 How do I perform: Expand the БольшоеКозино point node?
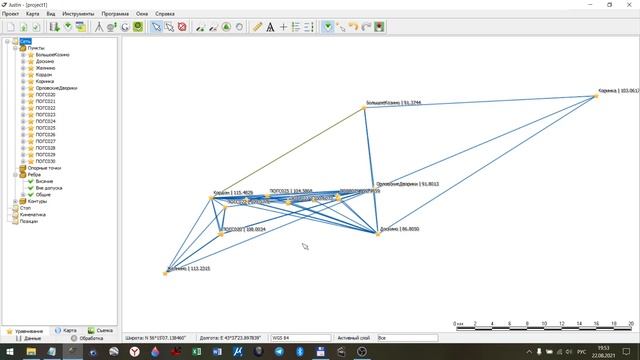[23, 55]
